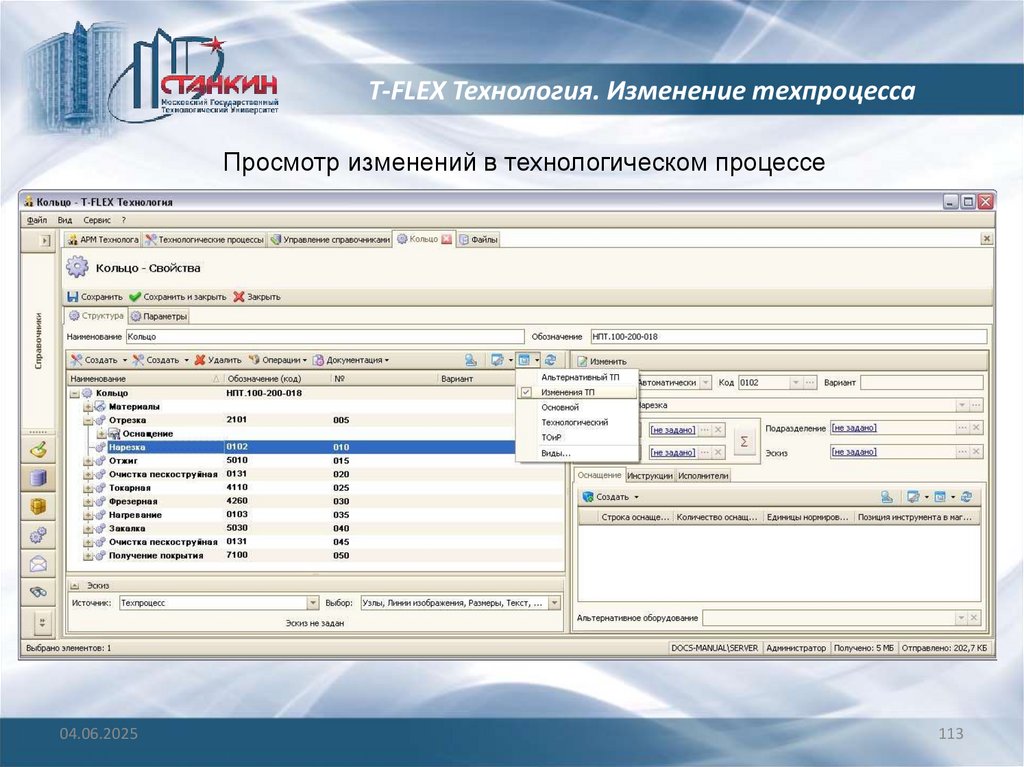Select Технологический from the view menu
The width and height of the screenshot is (1024, 767).
click(x=575, y=423)
